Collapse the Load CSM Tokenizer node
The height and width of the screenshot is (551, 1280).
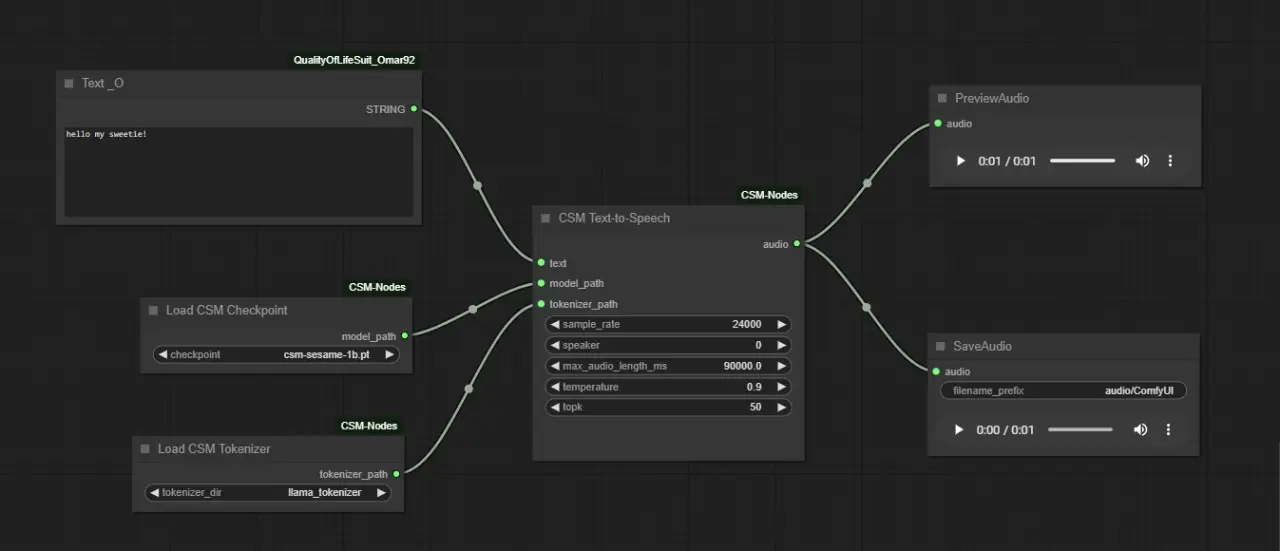(x=145, y=450)
